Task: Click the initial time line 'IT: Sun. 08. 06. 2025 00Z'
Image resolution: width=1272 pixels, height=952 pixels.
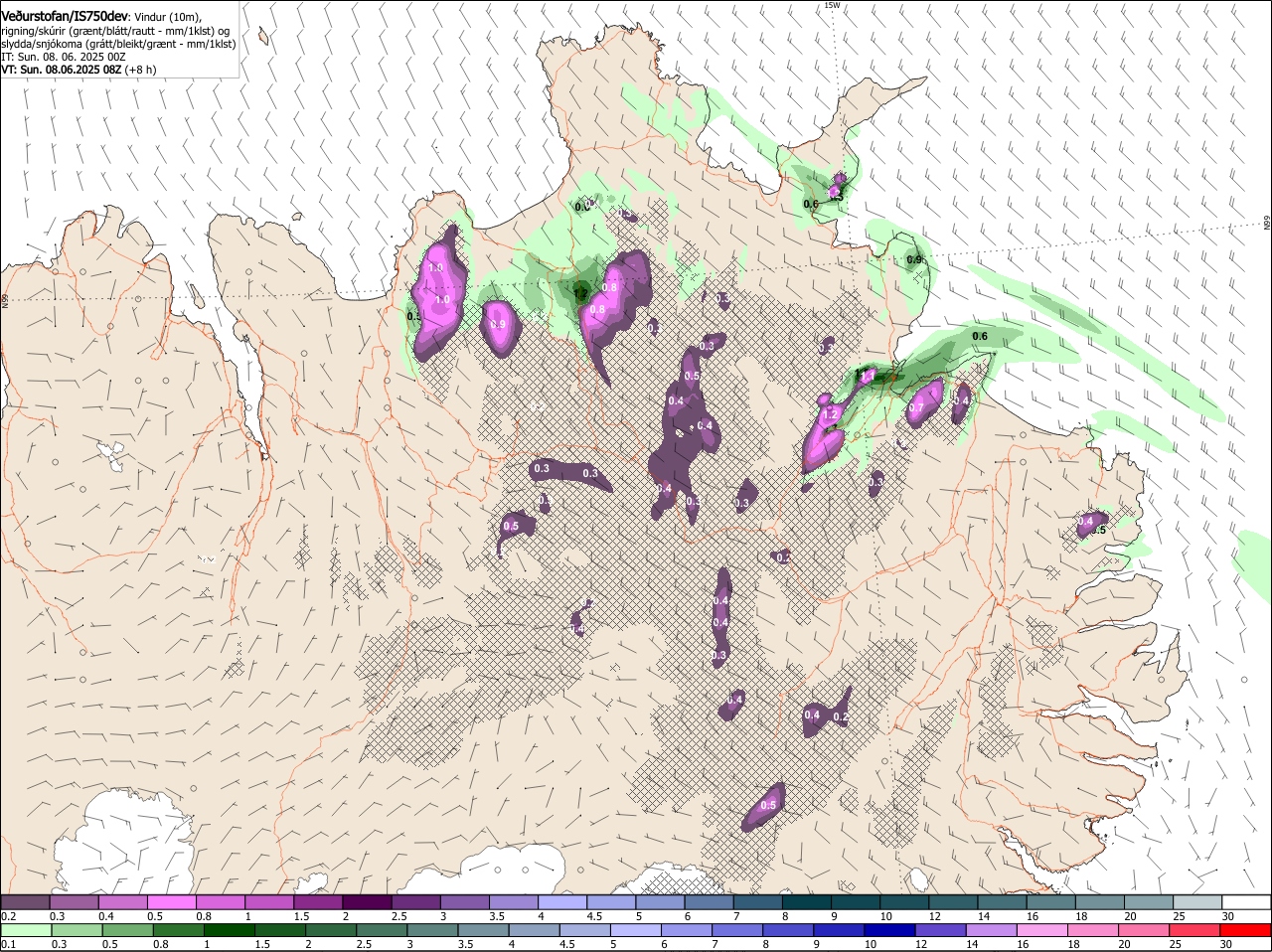Action: pyautogui.click(x=64, y=58)
